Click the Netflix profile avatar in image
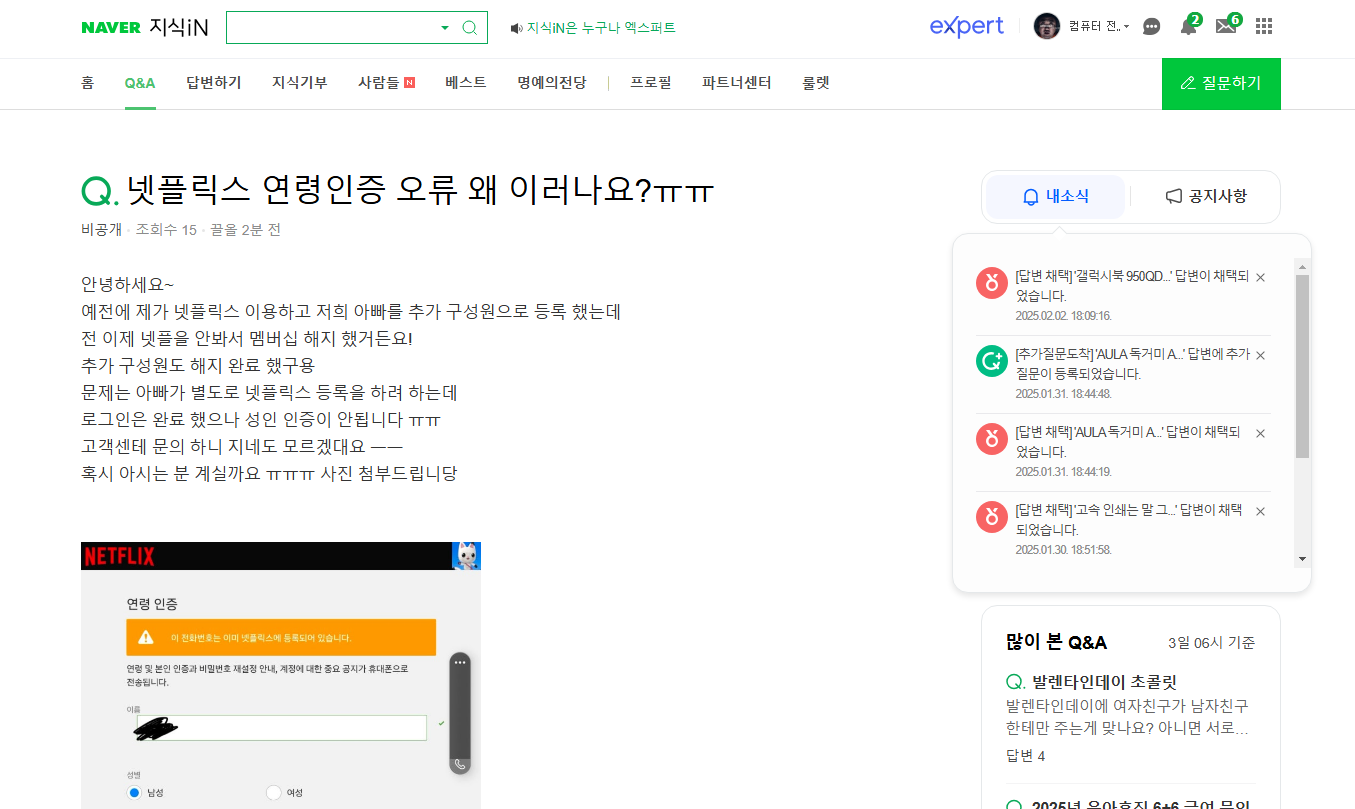1355x809 pixels. tap(466, 556)
